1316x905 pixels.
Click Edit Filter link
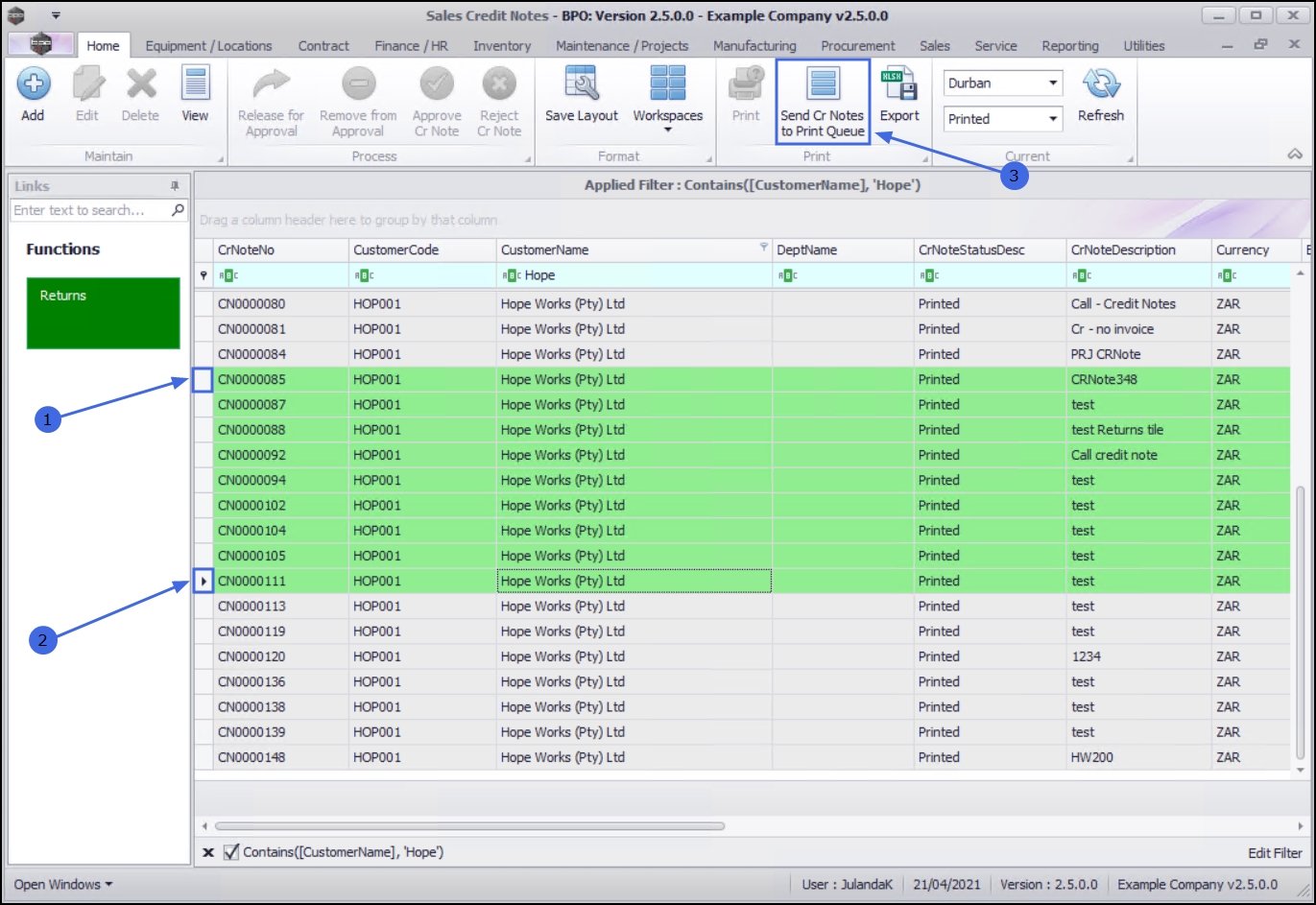[x=1275, y=852]
